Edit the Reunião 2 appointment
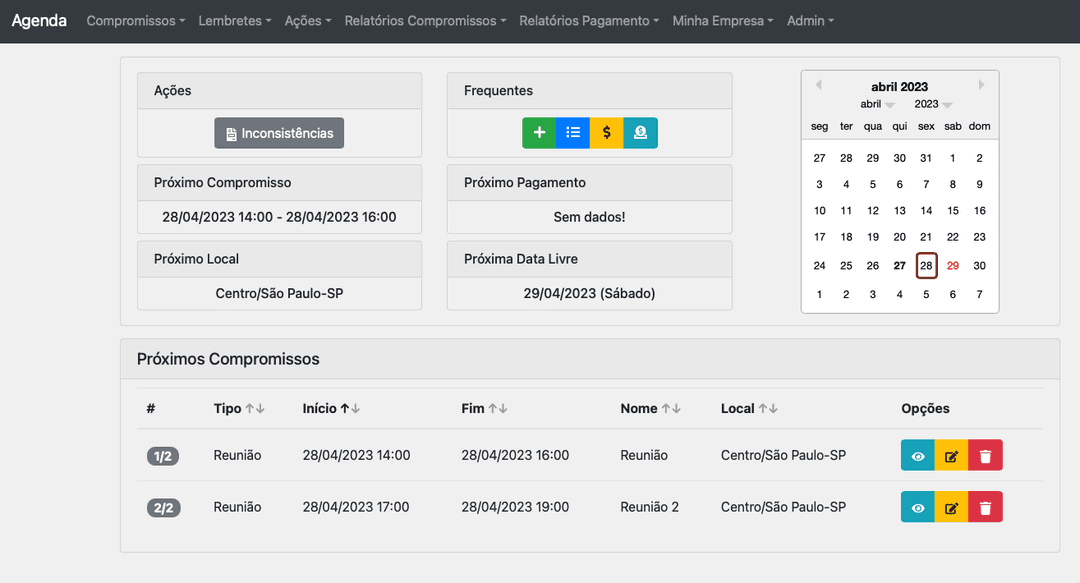 [952, 507]
